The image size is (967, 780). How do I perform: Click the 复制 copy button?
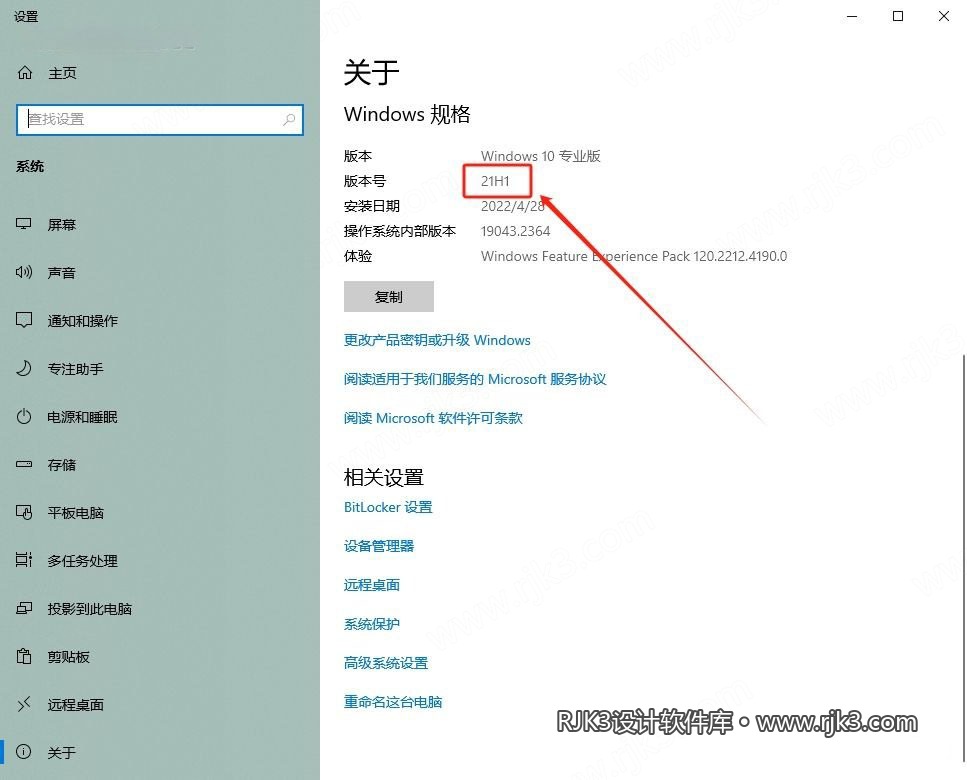coord(389,297)
